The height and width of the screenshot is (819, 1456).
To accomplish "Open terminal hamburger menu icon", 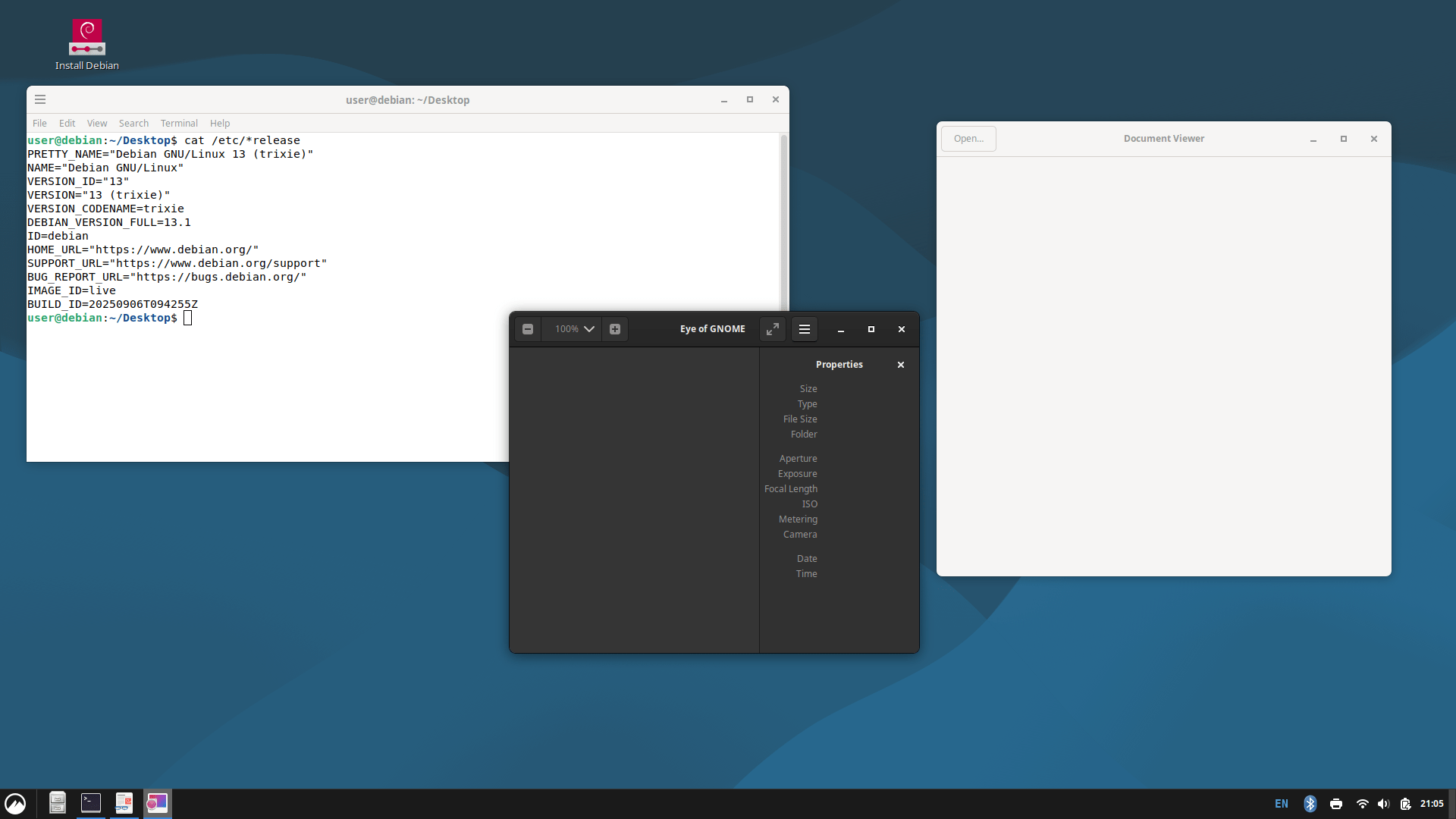I will [x=40, y=99].
